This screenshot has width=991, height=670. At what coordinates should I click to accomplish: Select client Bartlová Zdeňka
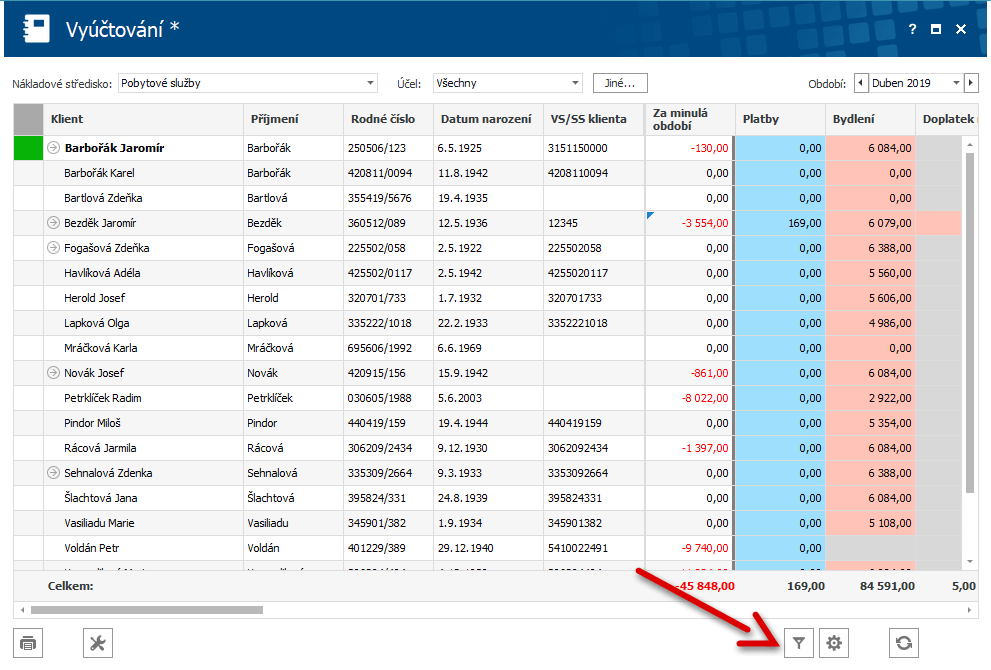103,198
